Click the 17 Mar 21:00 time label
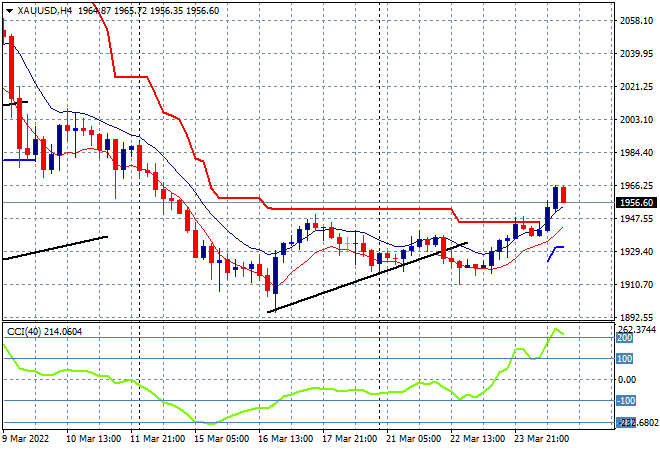The image size is (660, 450). [349, 439]
